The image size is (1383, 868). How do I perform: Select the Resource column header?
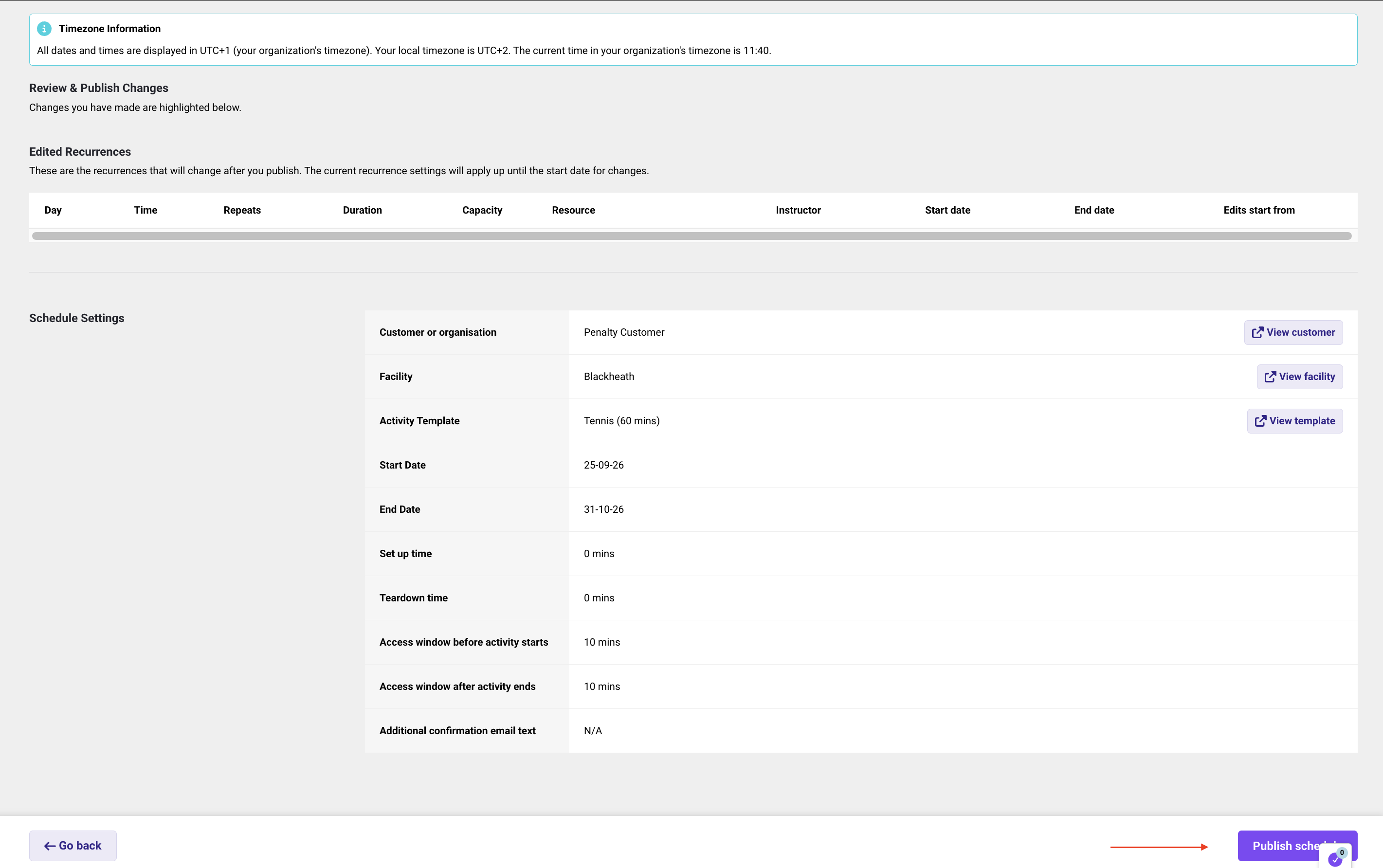coord(574,210)
